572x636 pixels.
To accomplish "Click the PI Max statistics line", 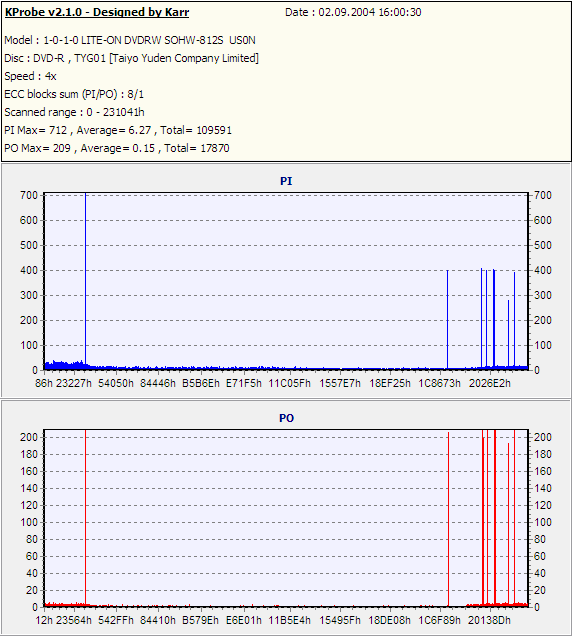I will pyautogui.click(x=118, y=130).
